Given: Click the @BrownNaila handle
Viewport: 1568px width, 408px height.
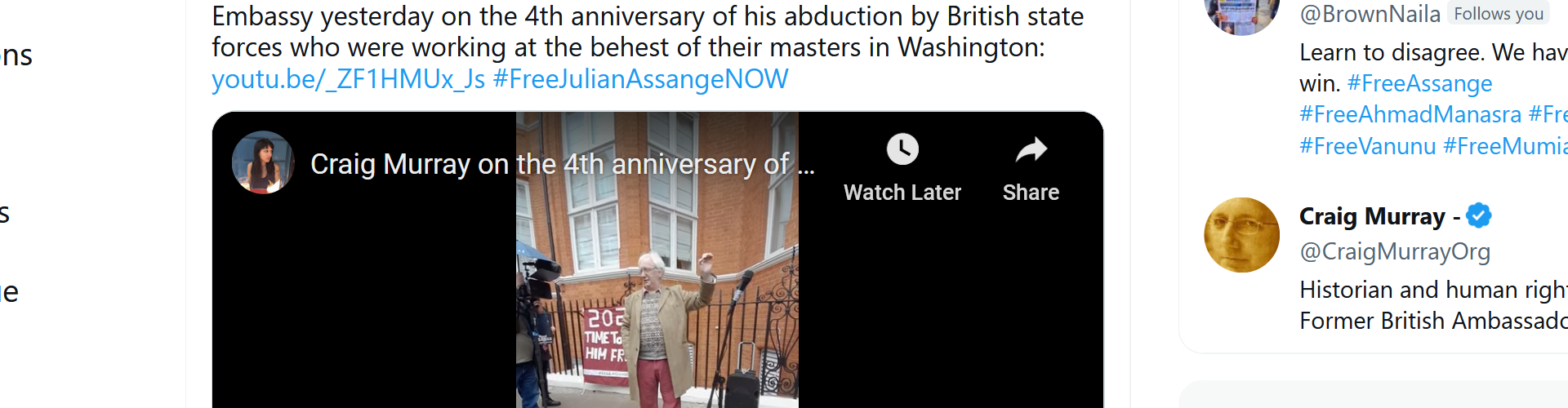Looking at the screenshot, I should pos(1370,14).
